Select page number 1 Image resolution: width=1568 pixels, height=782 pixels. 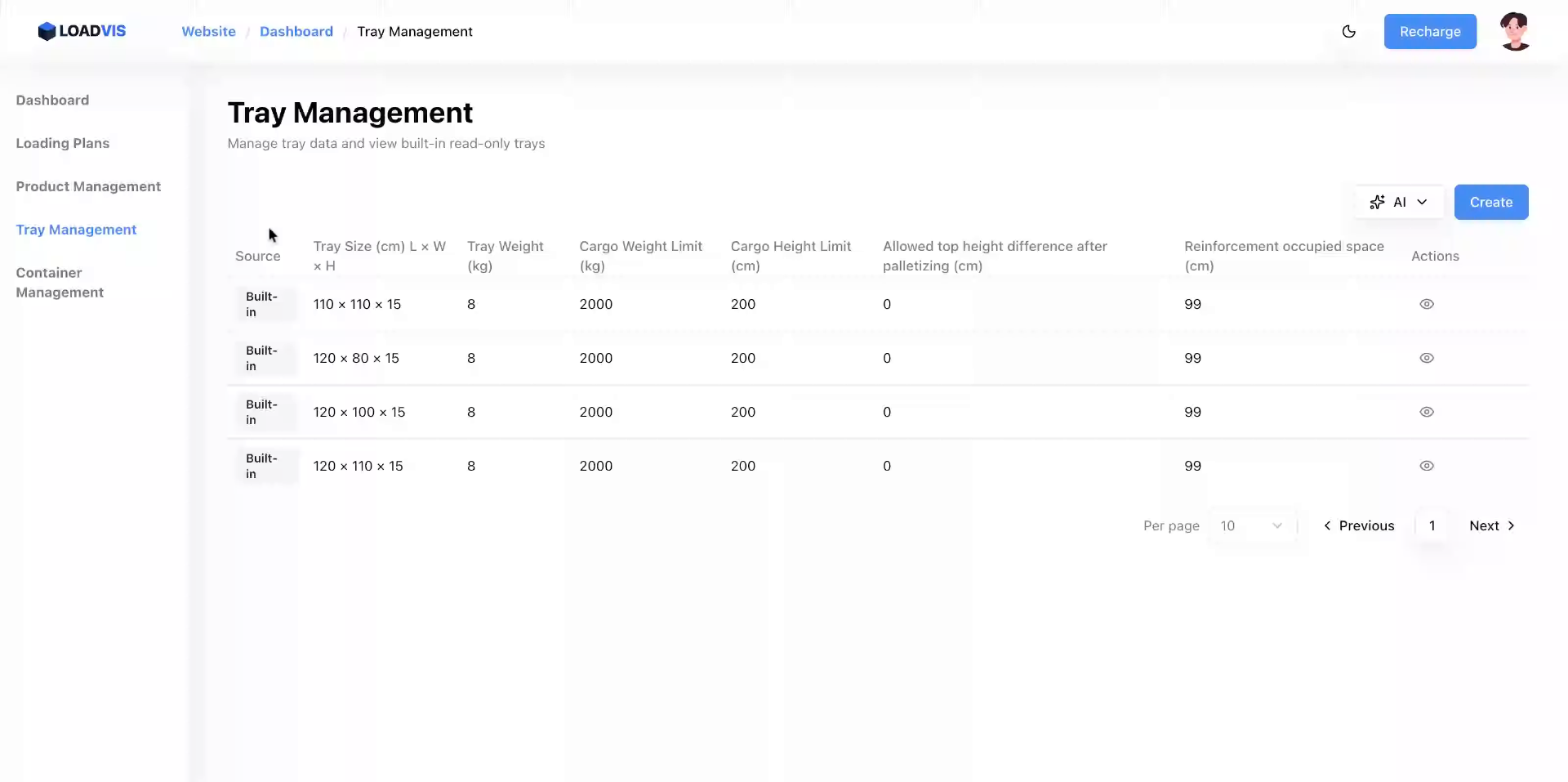(x=1432, y=526)
